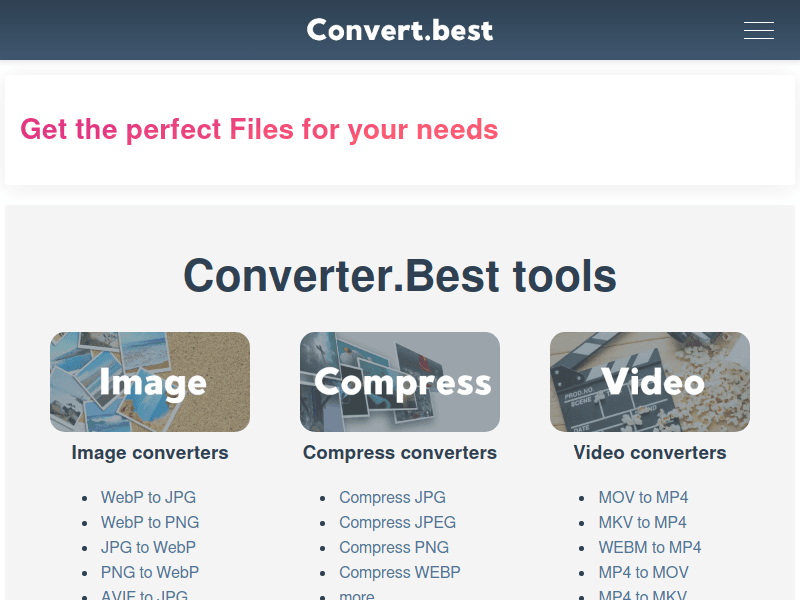Open the MOV to MP4 converter
The image size is (800, 600).
643,497
